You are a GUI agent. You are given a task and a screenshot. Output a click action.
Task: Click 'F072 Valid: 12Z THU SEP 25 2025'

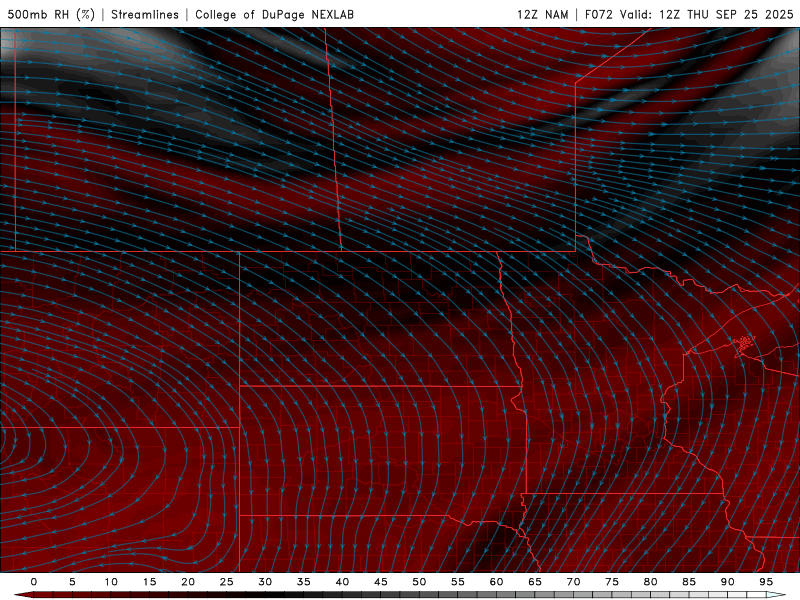click(689, 14)
